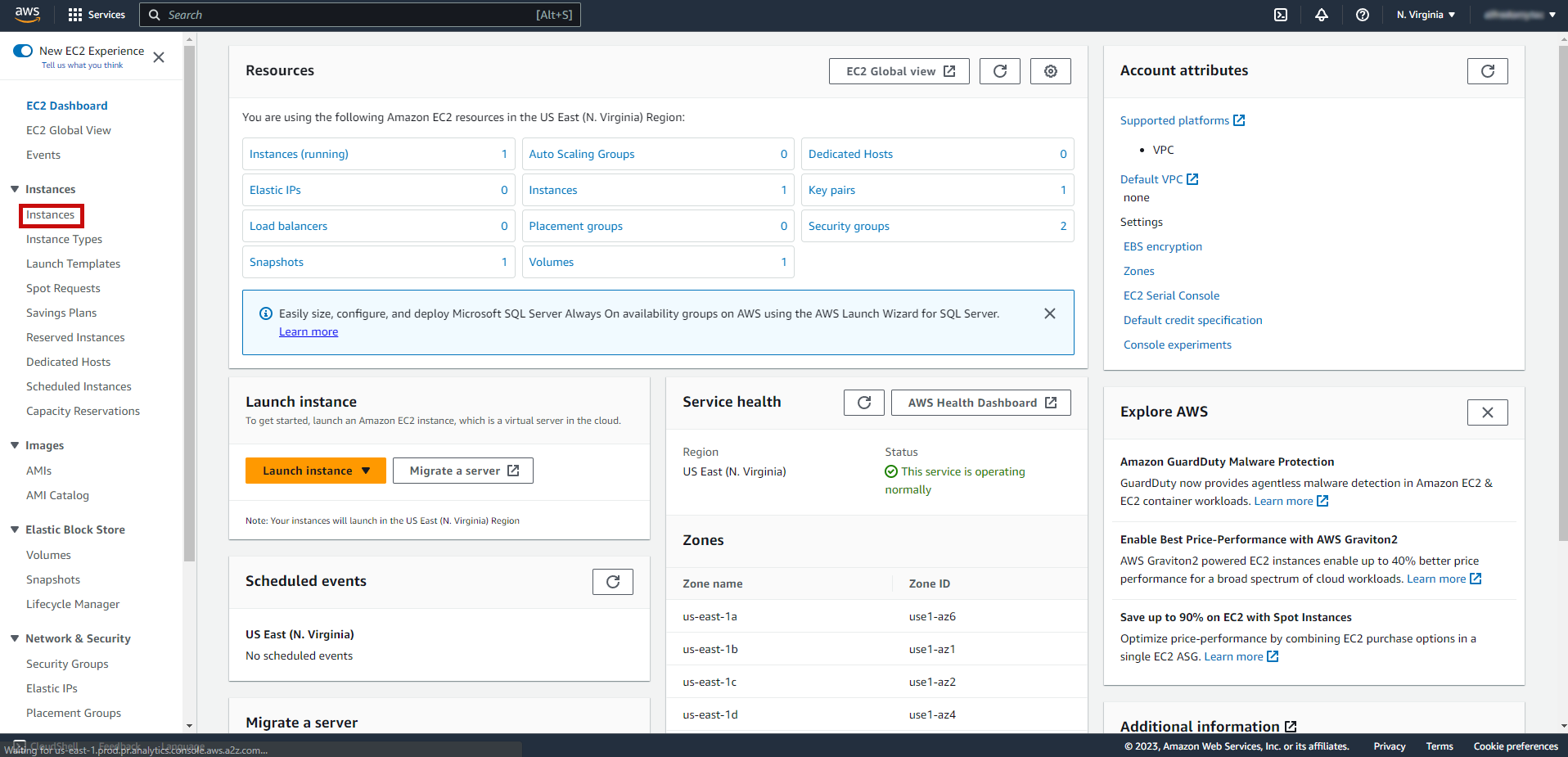Collapse the Images sidebar section

15,445
